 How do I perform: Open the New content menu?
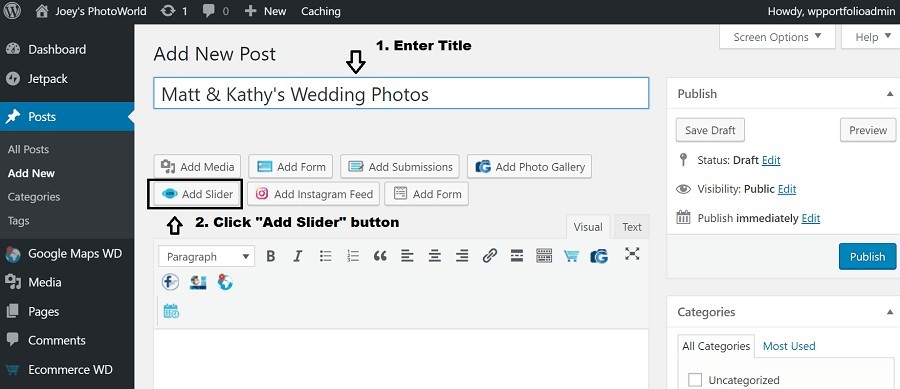pos(265,11)
